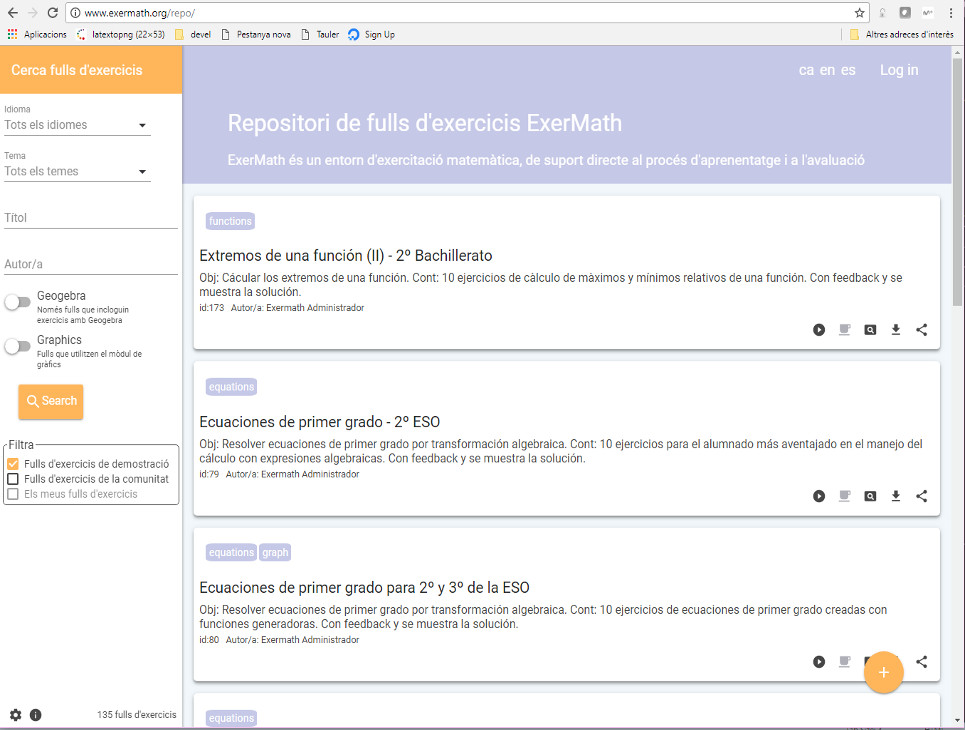Toggle the Graphics switch
This screenshot has height=730, width=965.
tap(17, 346)
